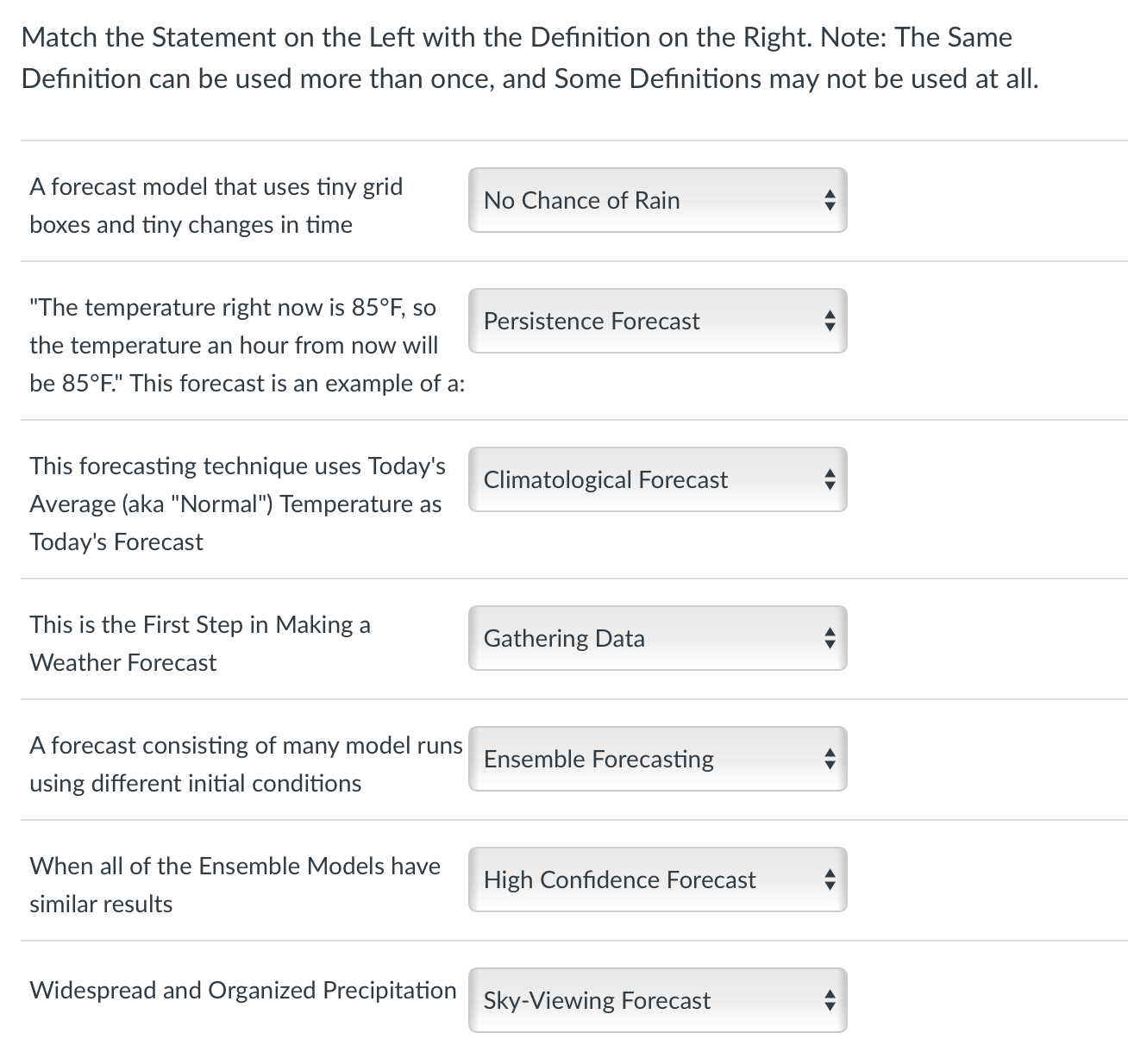Click the "Widespread and Organized Precipitation" statement
This screenshot has height=1064, width=1128.
point(242,990)
